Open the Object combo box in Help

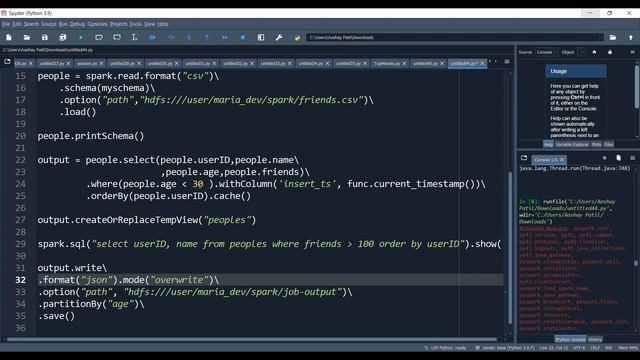click(583, 52)
